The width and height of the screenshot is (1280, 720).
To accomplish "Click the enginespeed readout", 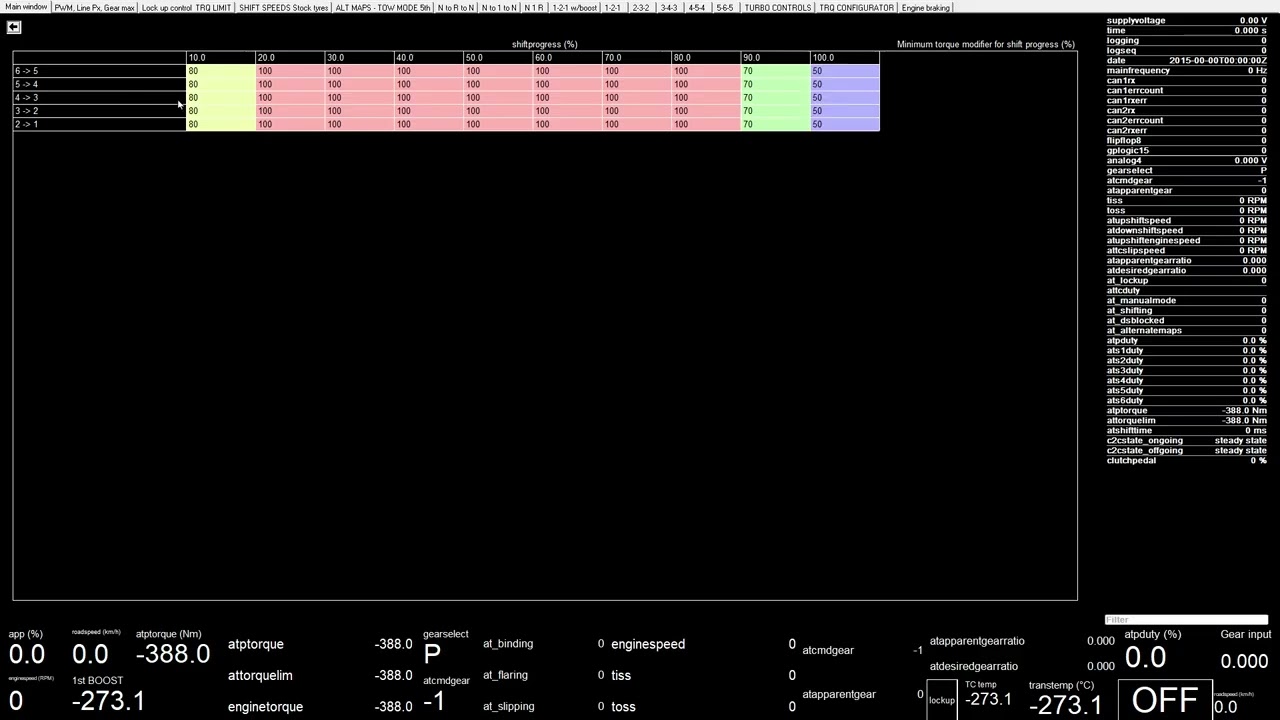I will (703, 644).
